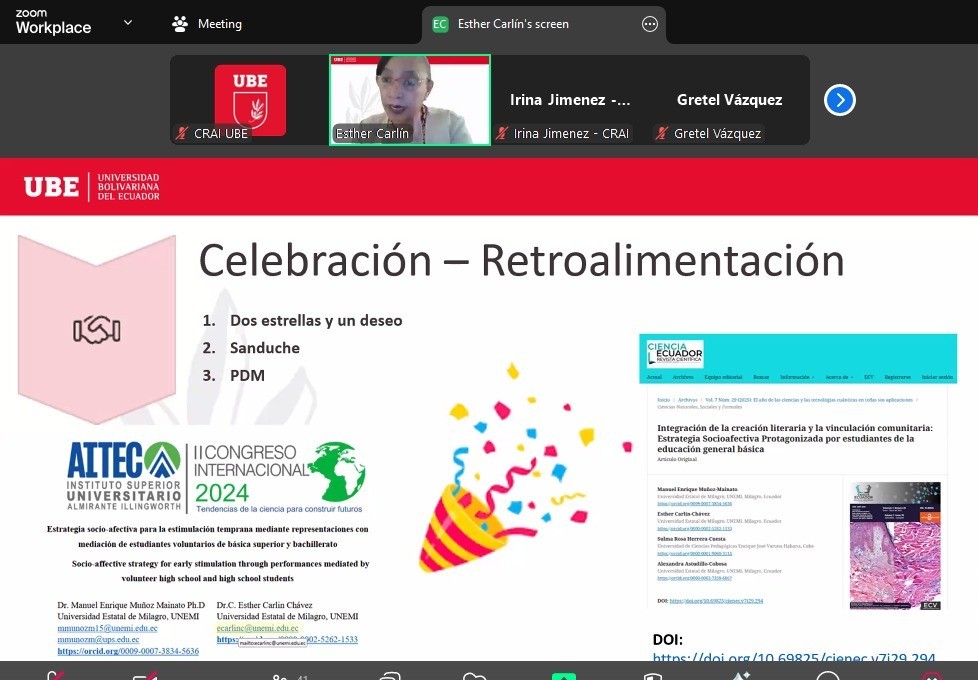
Task: Open Equipo editorial in the journal navigation
Action: (723, 377)
